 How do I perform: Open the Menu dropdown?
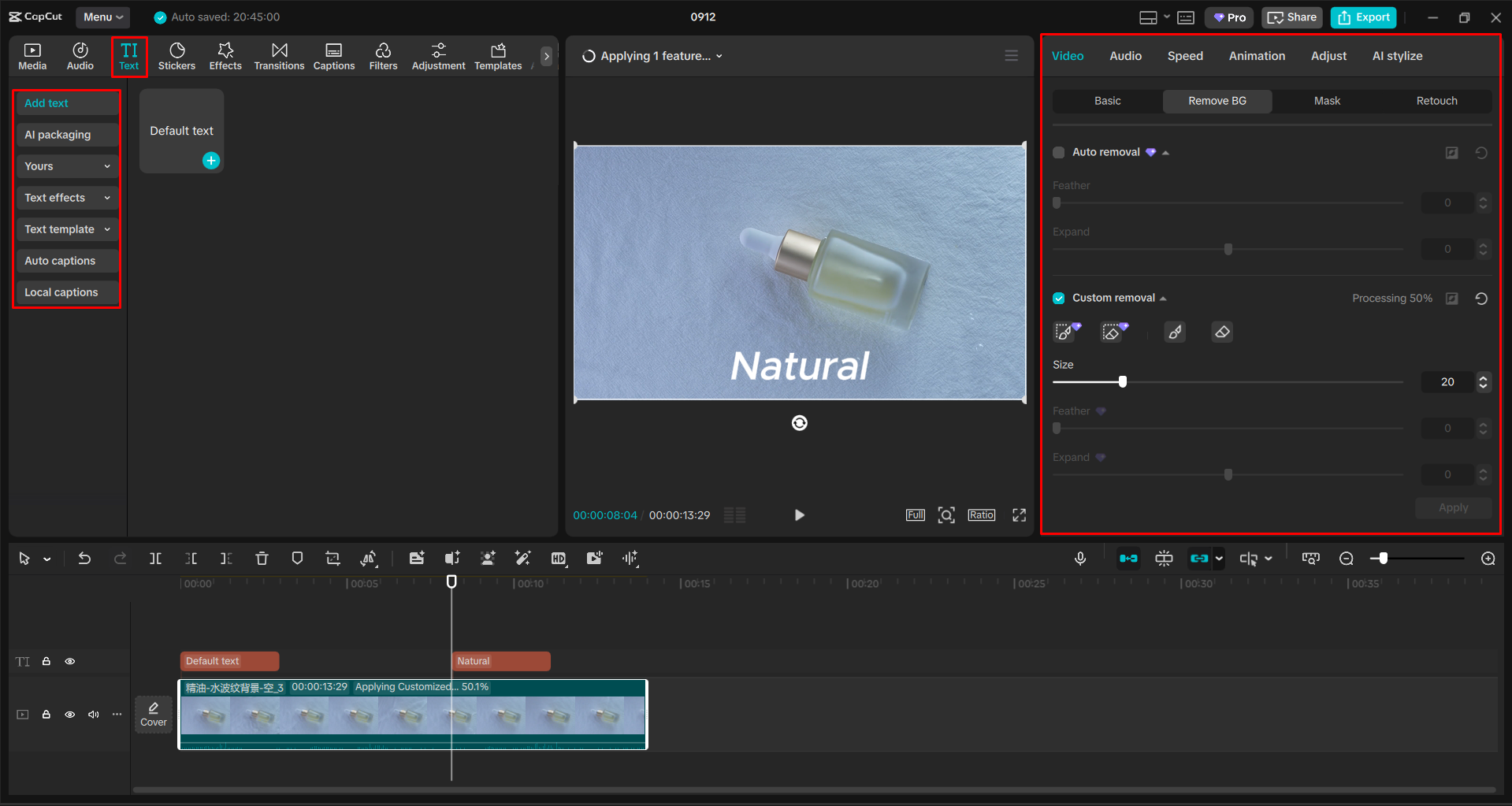click(x=102, y=17)
